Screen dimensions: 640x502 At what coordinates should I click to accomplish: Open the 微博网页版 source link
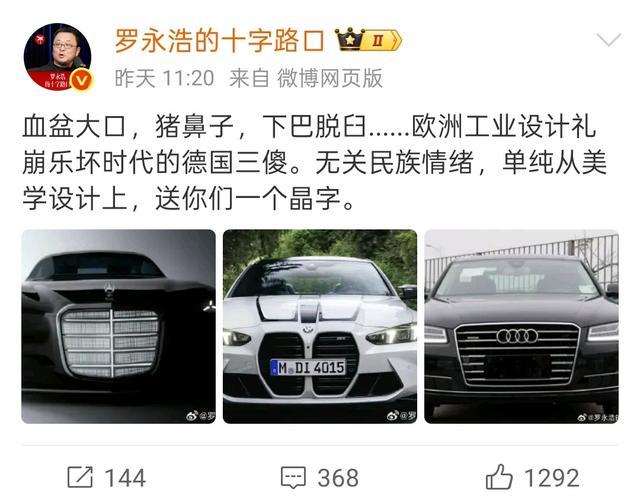point(330,78)
